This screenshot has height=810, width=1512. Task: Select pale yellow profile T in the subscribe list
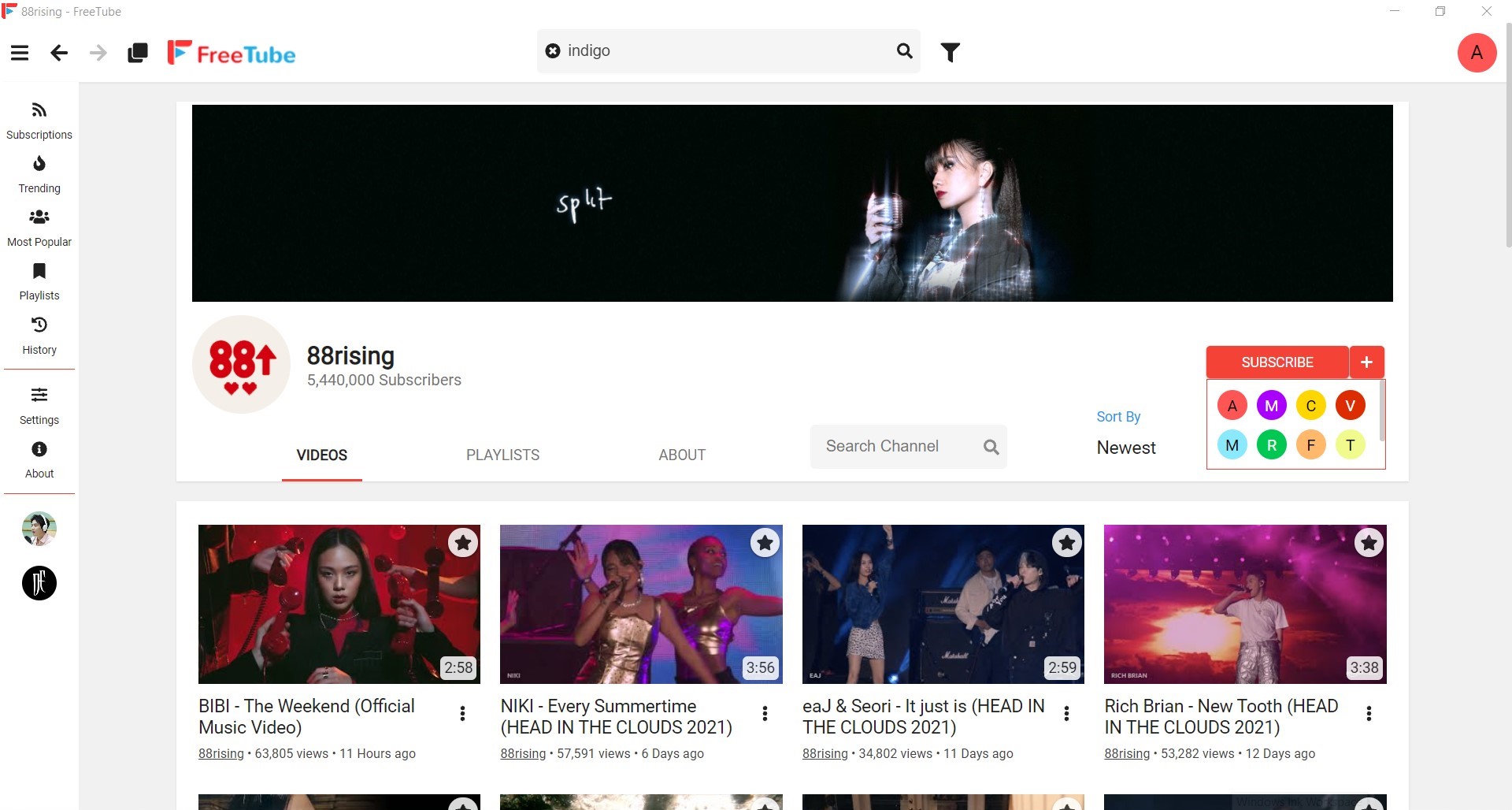pos(1351,445)
